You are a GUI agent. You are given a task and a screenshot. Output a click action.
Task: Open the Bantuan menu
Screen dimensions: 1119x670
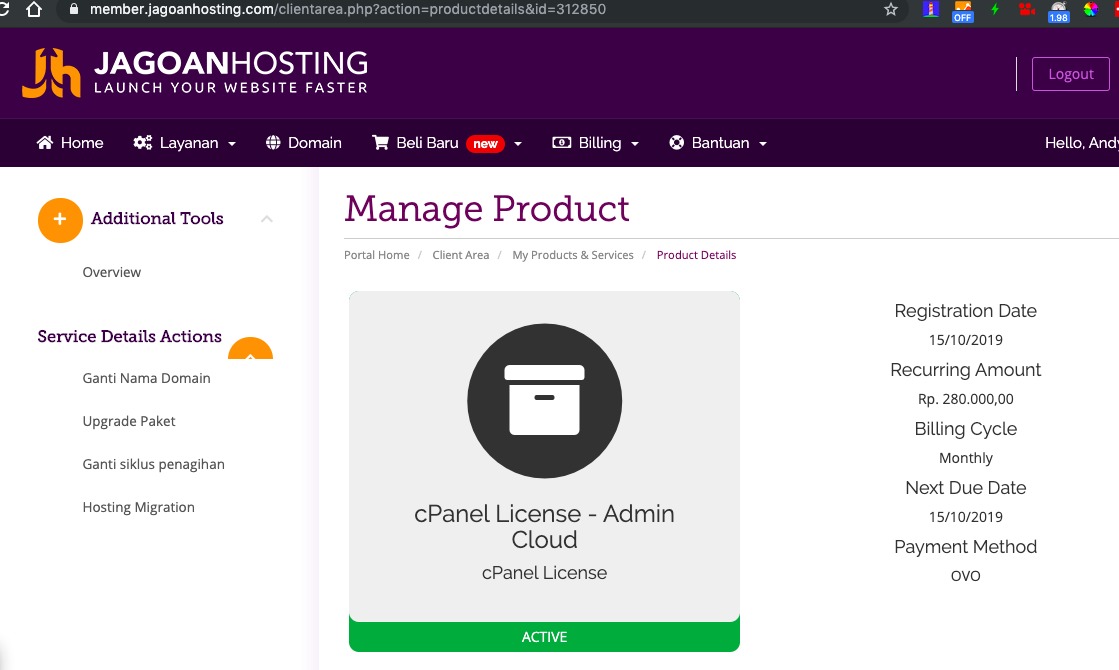718,143
